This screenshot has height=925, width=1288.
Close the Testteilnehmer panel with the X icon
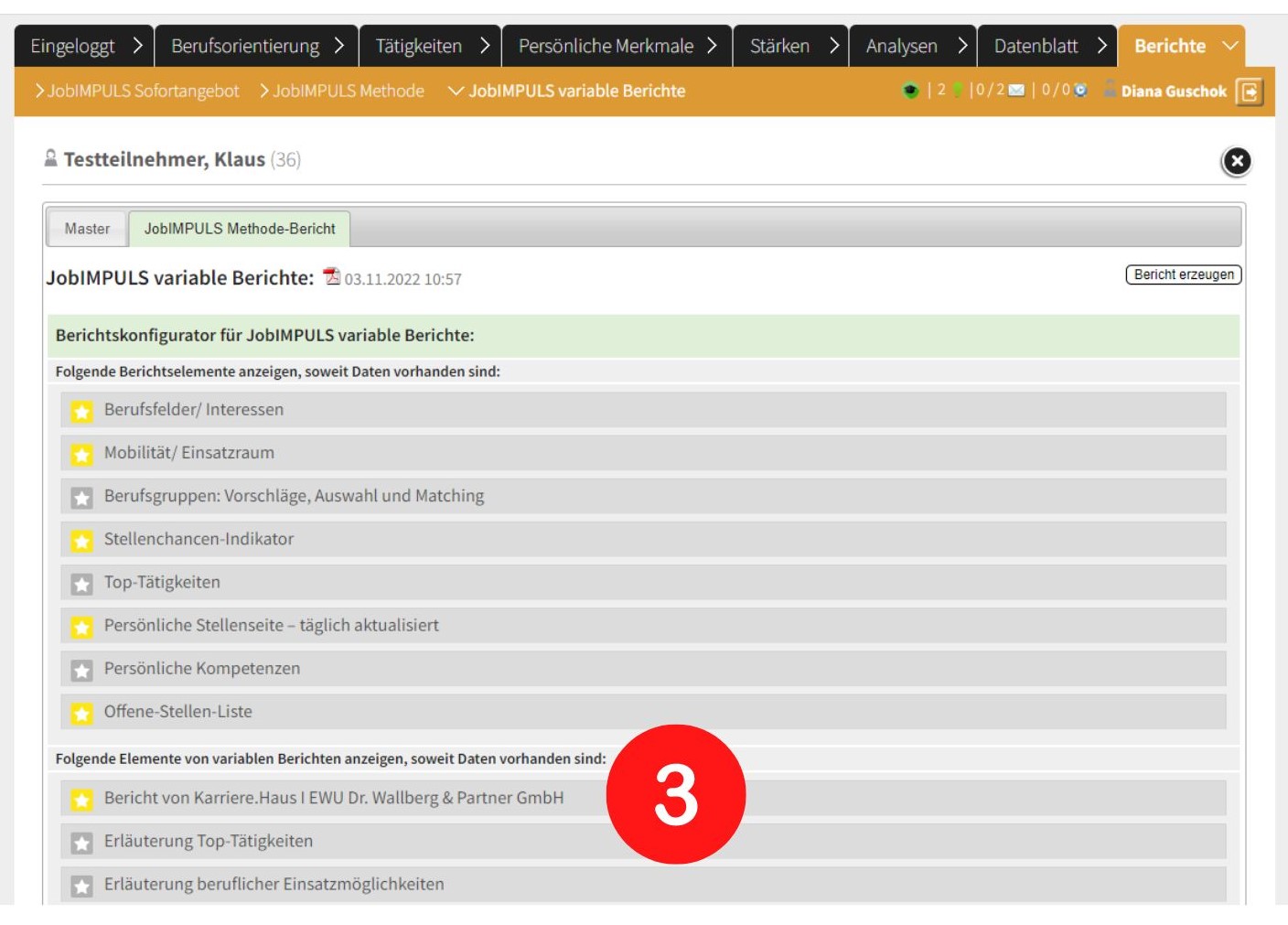click(1236, 162)
